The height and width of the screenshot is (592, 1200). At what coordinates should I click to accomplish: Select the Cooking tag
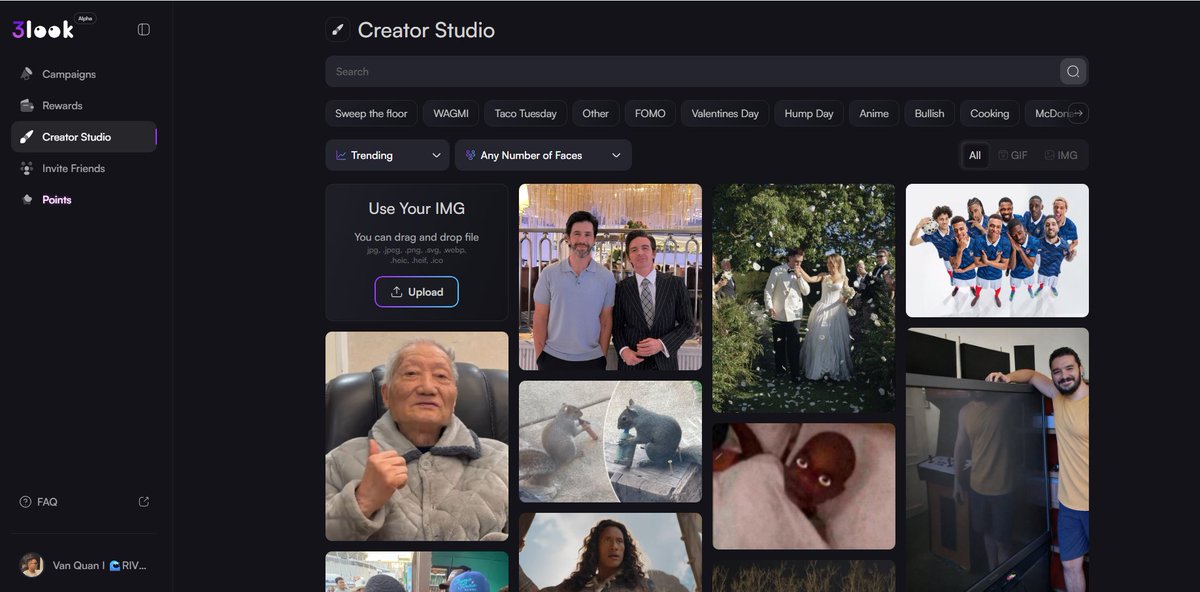(990, 113)
